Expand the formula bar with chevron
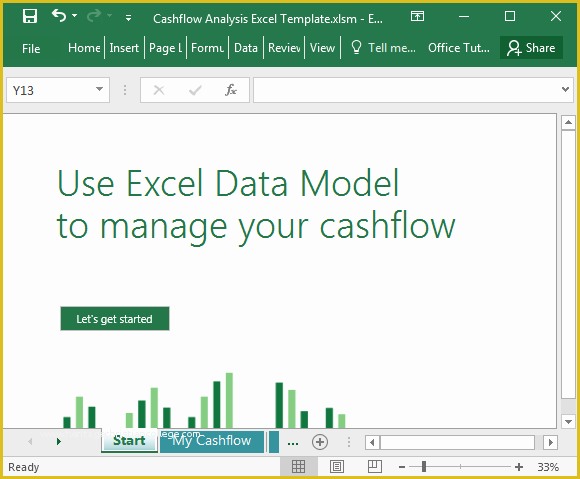 [565, 89]
